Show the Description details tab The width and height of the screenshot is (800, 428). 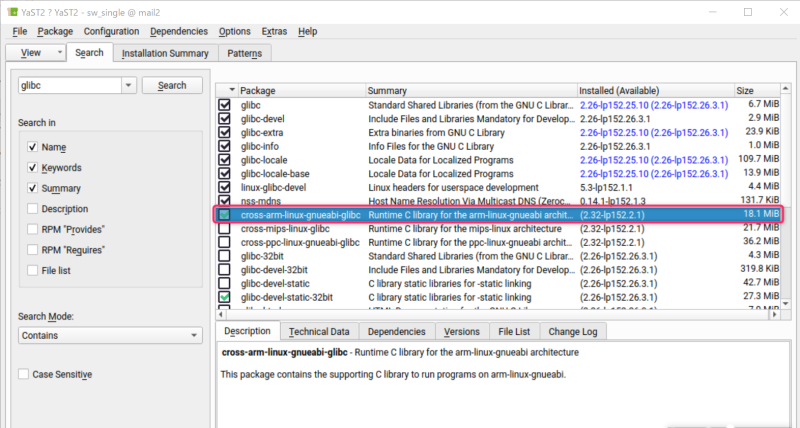pyautogui.click(x=247, y=331)
